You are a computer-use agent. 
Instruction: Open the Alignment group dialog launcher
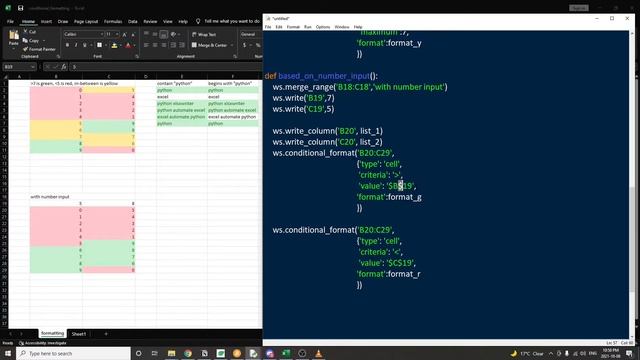coord(235,56)
